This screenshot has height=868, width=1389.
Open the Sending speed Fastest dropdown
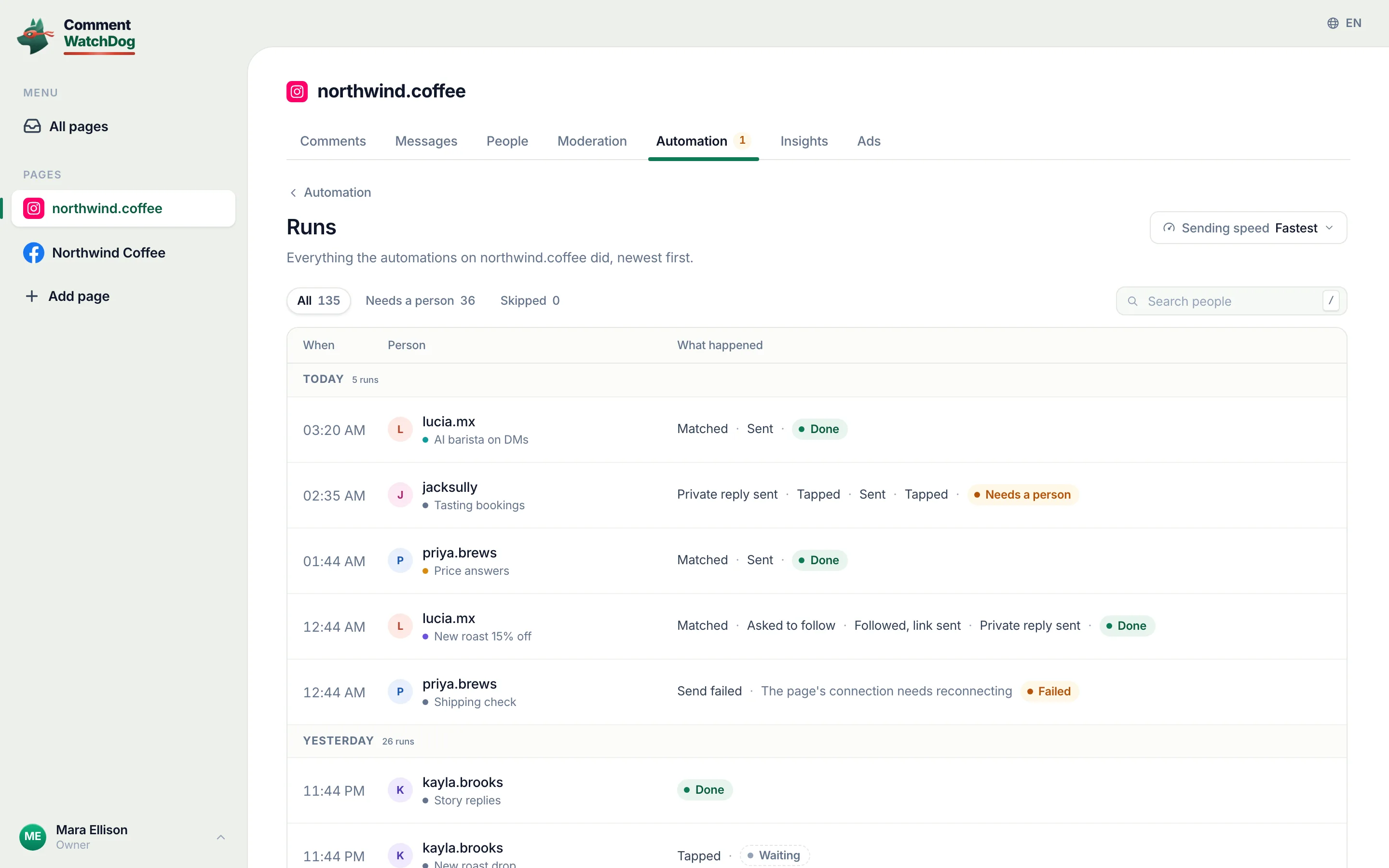(1248, 228)
